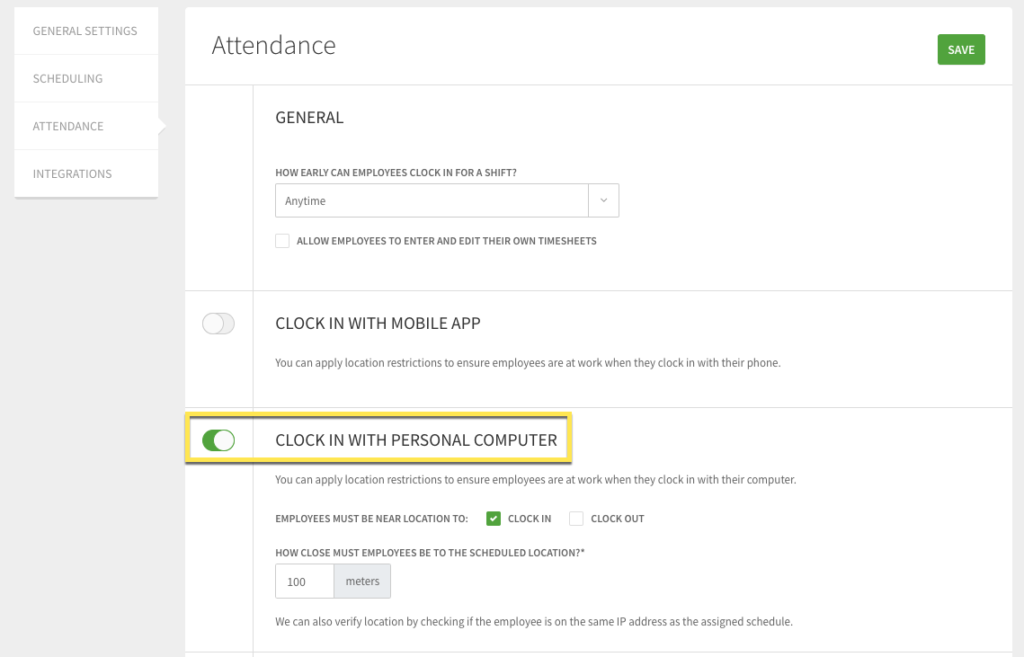The height and width of the screenshot is (657, 1024).
Task: Open the Integrations section
Action: click(x=72, y=173)
